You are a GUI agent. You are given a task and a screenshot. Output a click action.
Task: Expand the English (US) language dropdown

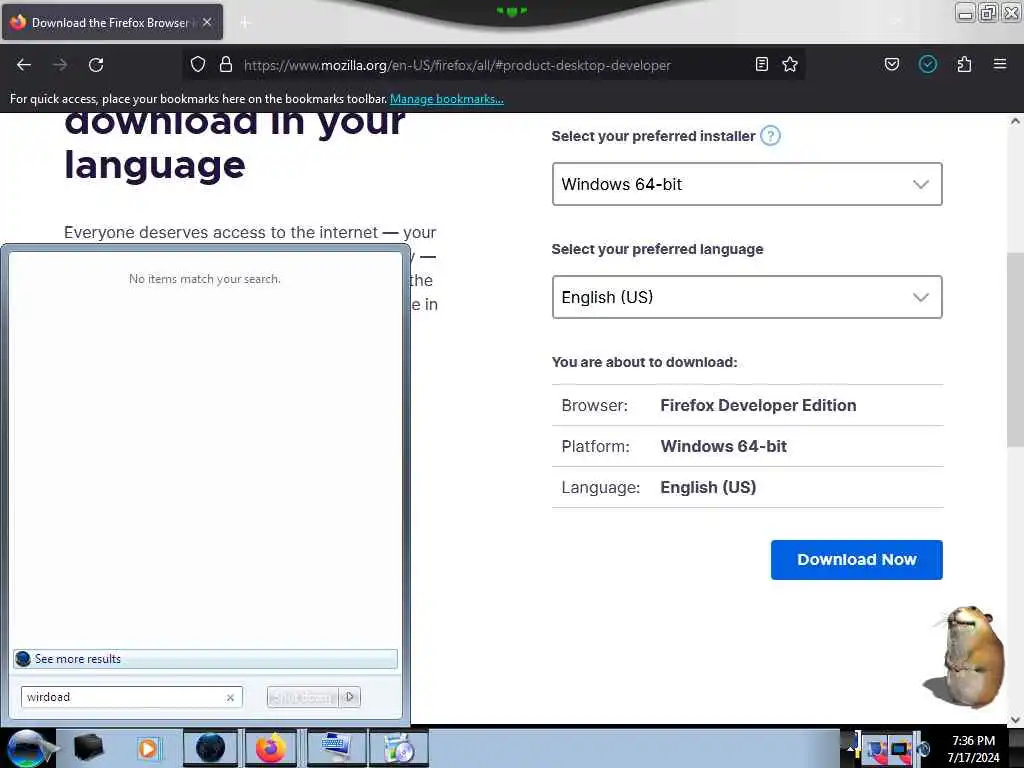pos(747,297)
